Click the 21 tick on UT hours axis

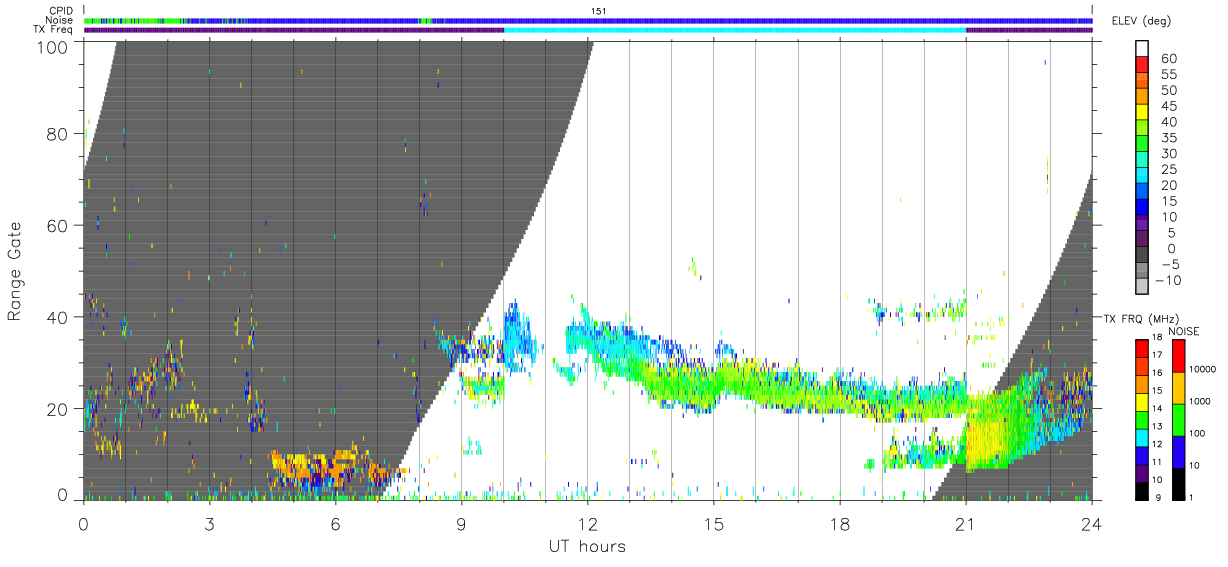click(966, 523)
